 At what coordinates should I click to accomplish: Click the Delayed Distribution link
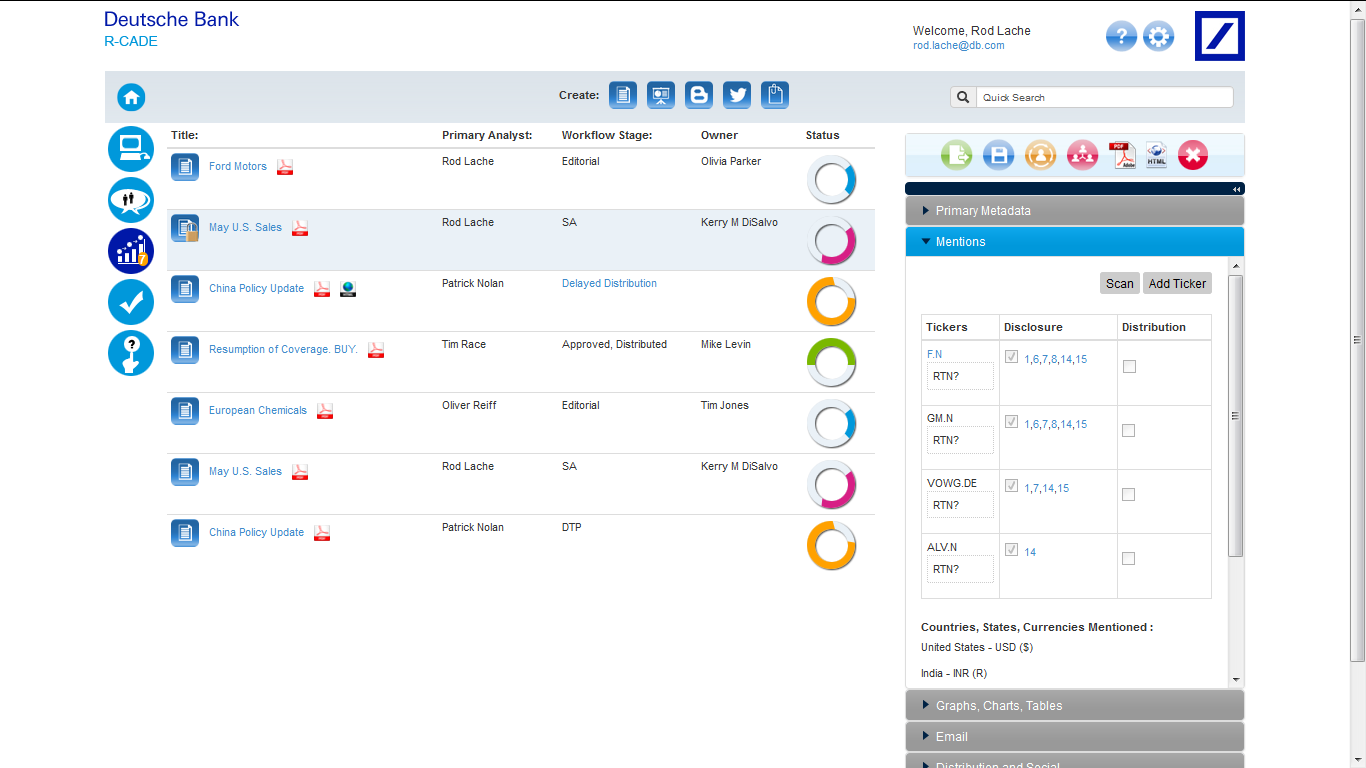tap(609, 284)
